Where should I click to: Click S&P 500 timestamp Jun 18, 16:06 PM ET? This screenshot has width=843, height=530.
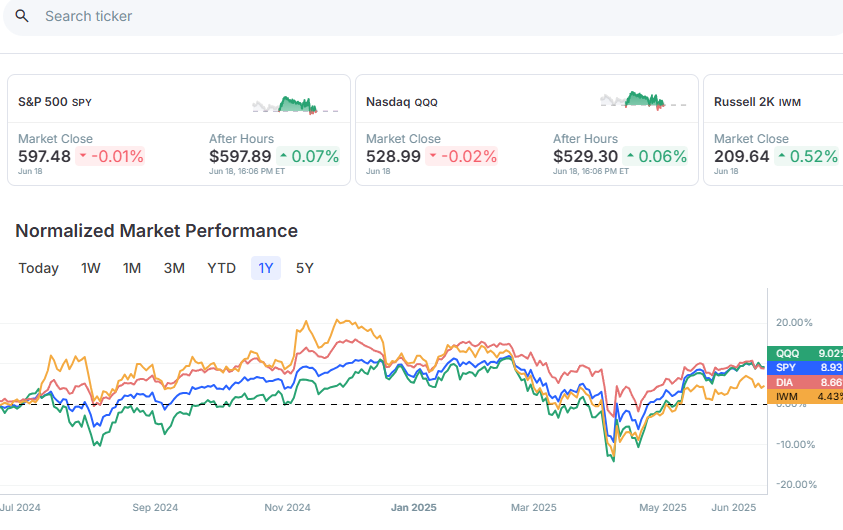pyautogui.click(x=247, y=171)
